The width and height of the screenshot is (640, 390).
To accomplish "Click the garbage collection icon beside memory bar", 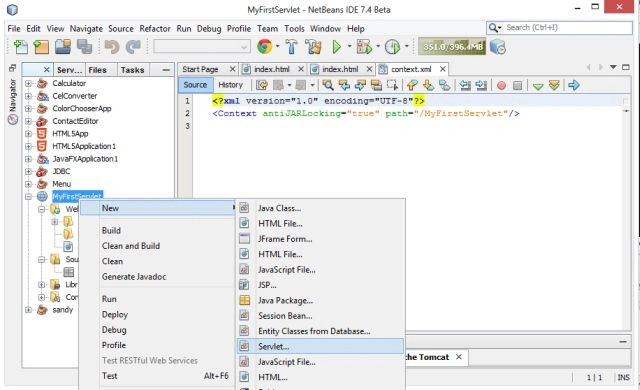I will point(498,47).
